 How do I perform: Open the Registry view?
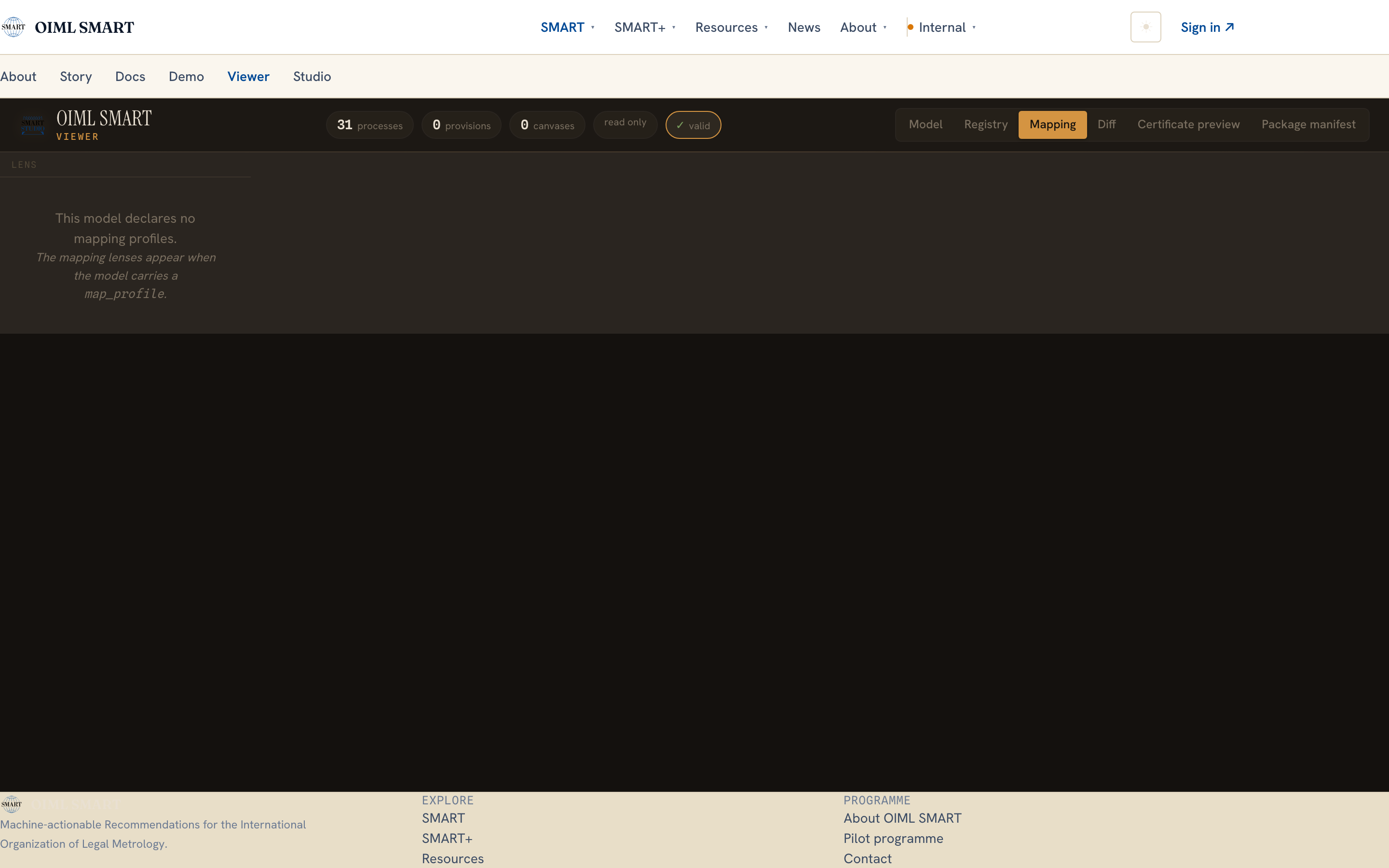tap(985, 124)
